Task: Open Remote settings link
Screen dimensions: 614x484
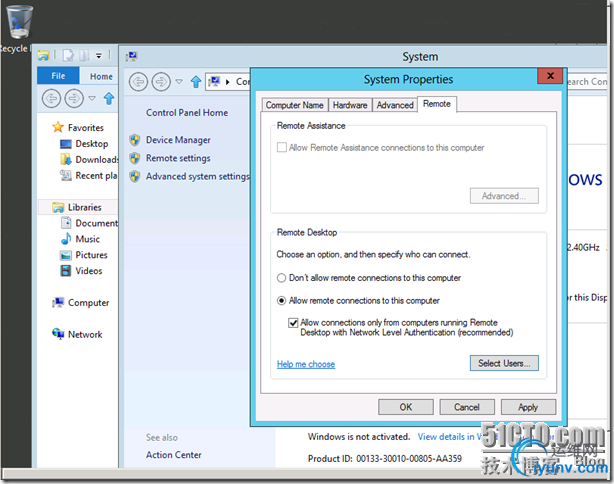Action: [x=178, y=158]
